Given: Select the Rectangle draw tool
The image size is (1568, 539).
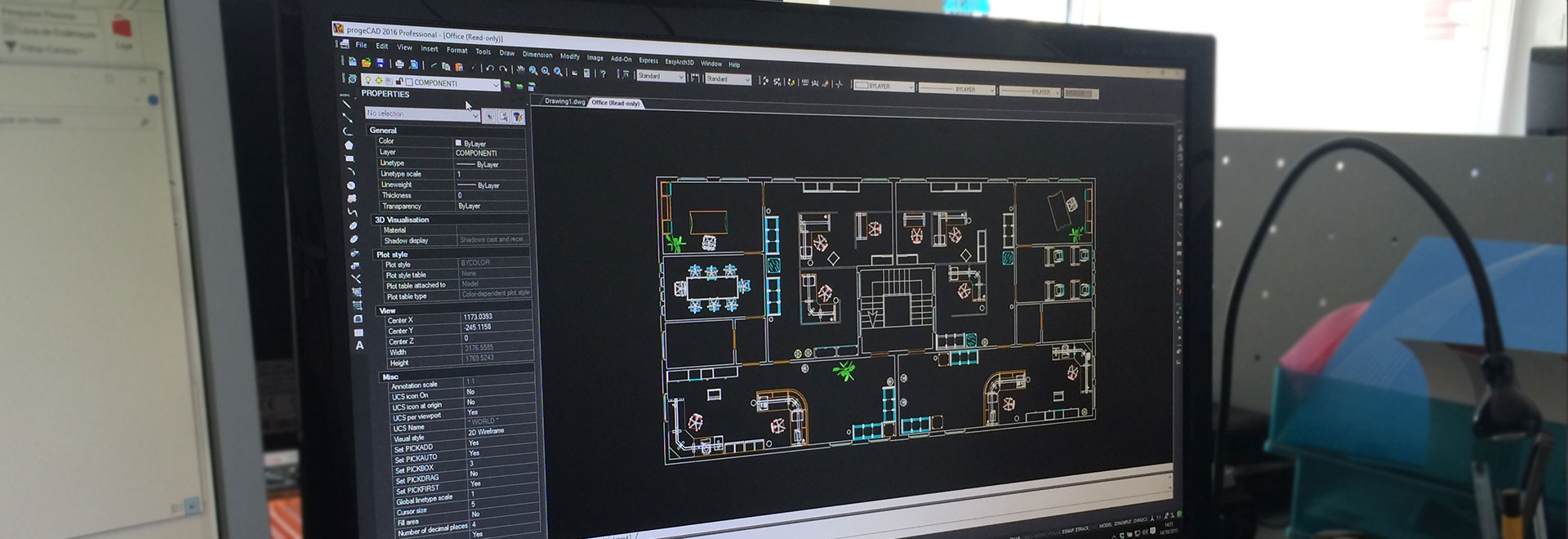Looking at the screenshot, I should click(350, 158).
